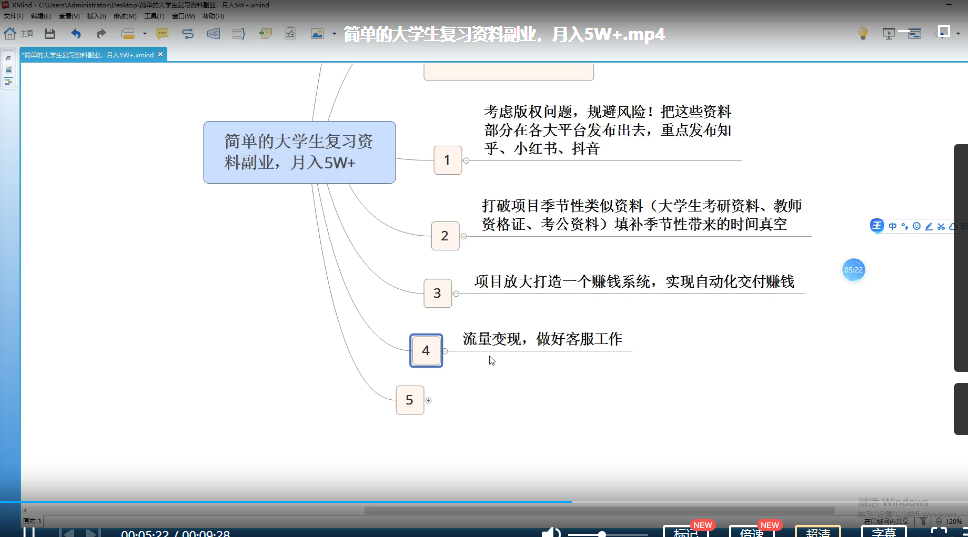The width and height of the screenshot is (968, 537).
Task: Click the 标记 mark button
Action: click(x=685, y=532)
